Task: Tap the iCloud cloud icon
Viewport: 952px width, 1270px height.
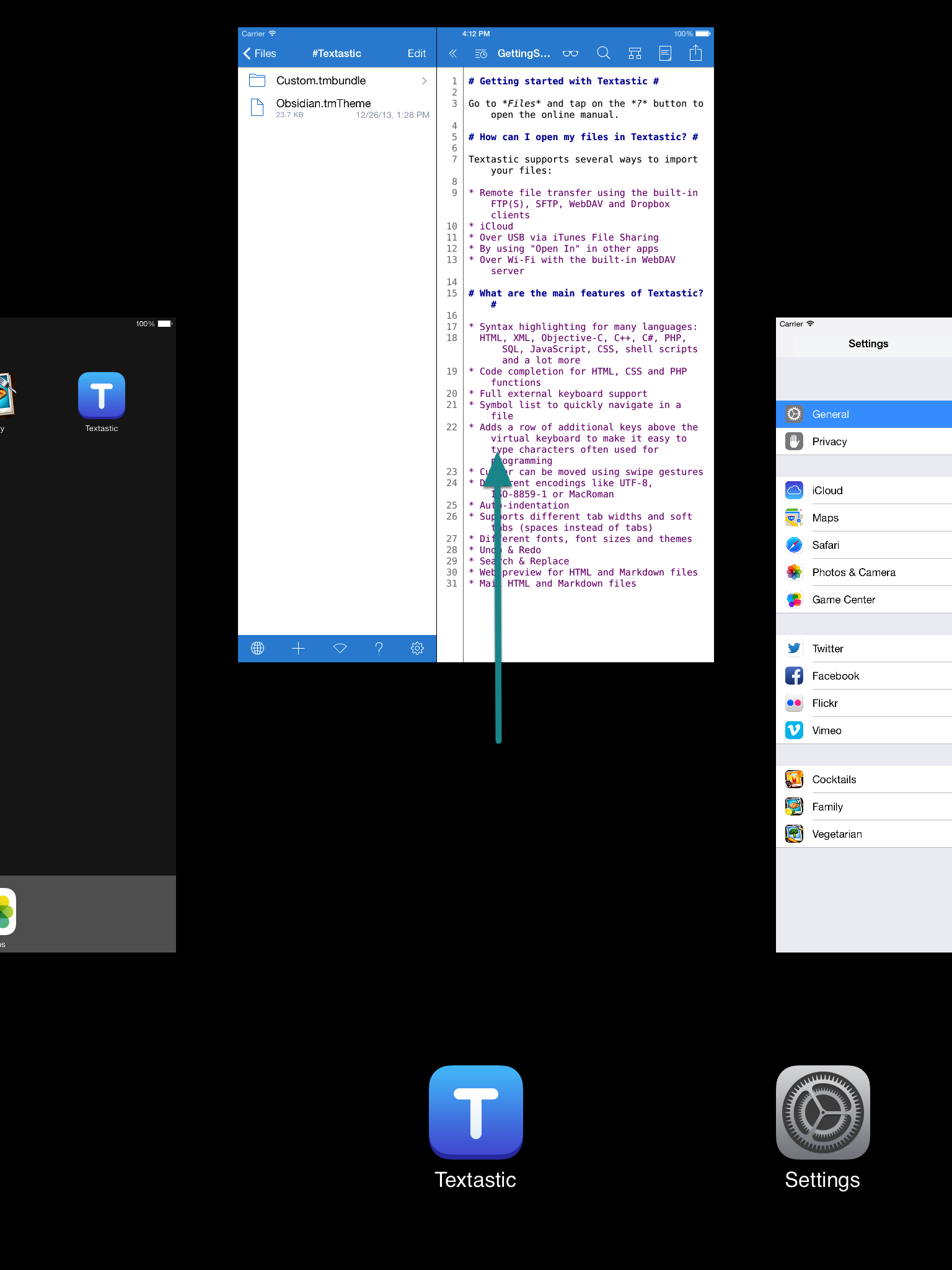Action: 794,491
